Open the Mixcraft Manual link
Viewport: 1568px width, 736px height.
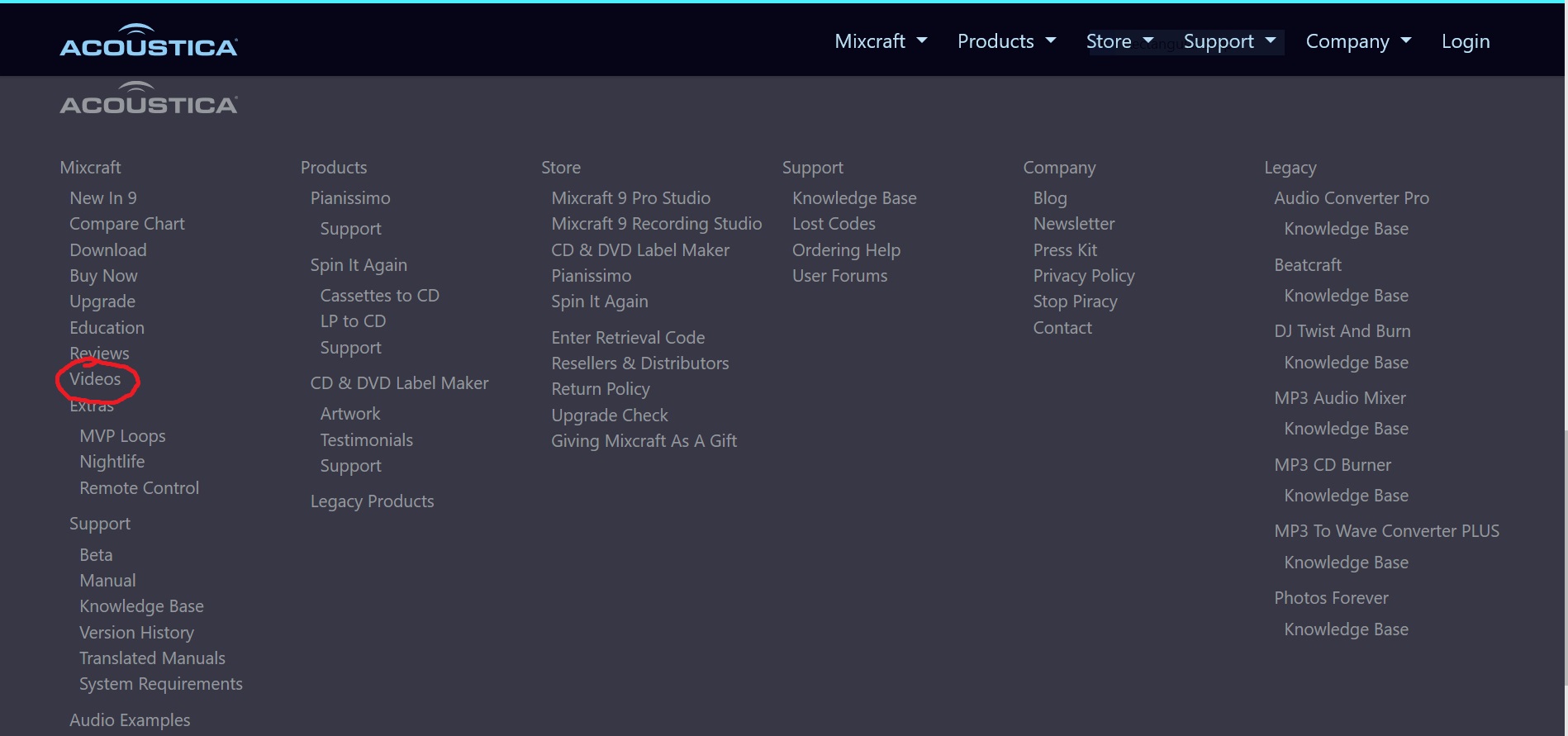107,581
